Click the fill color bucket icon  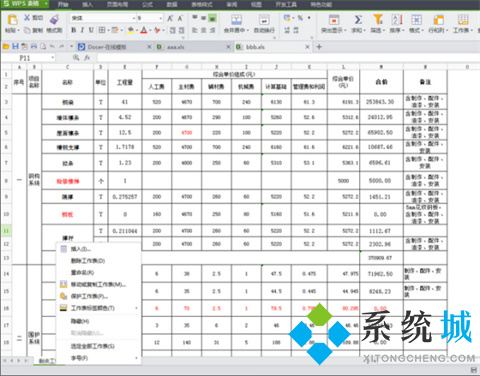click(x=131, y=30)
